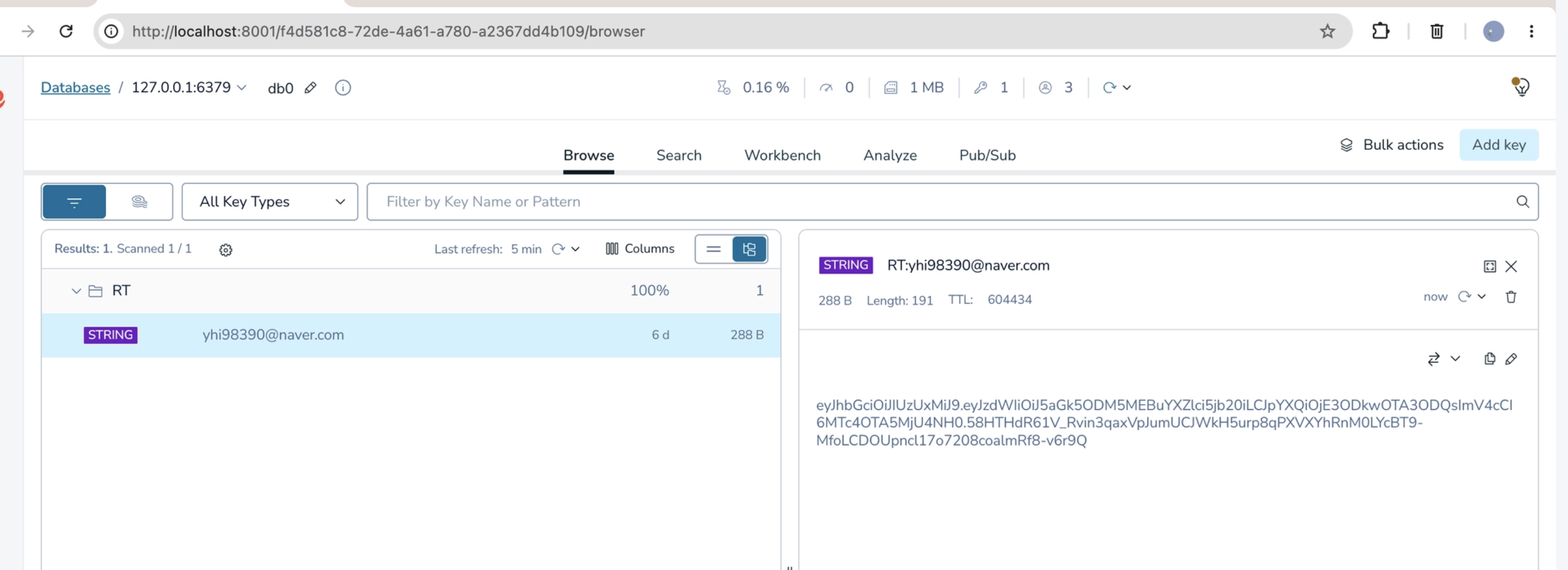Viewport: 1568px width, 570px height.
Task: Edit the TTL value 604434
Action: click(x=1009, y=300)
